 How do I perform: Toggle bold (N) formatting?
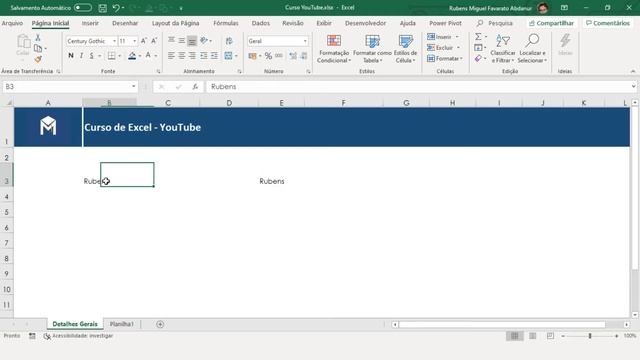71,56
